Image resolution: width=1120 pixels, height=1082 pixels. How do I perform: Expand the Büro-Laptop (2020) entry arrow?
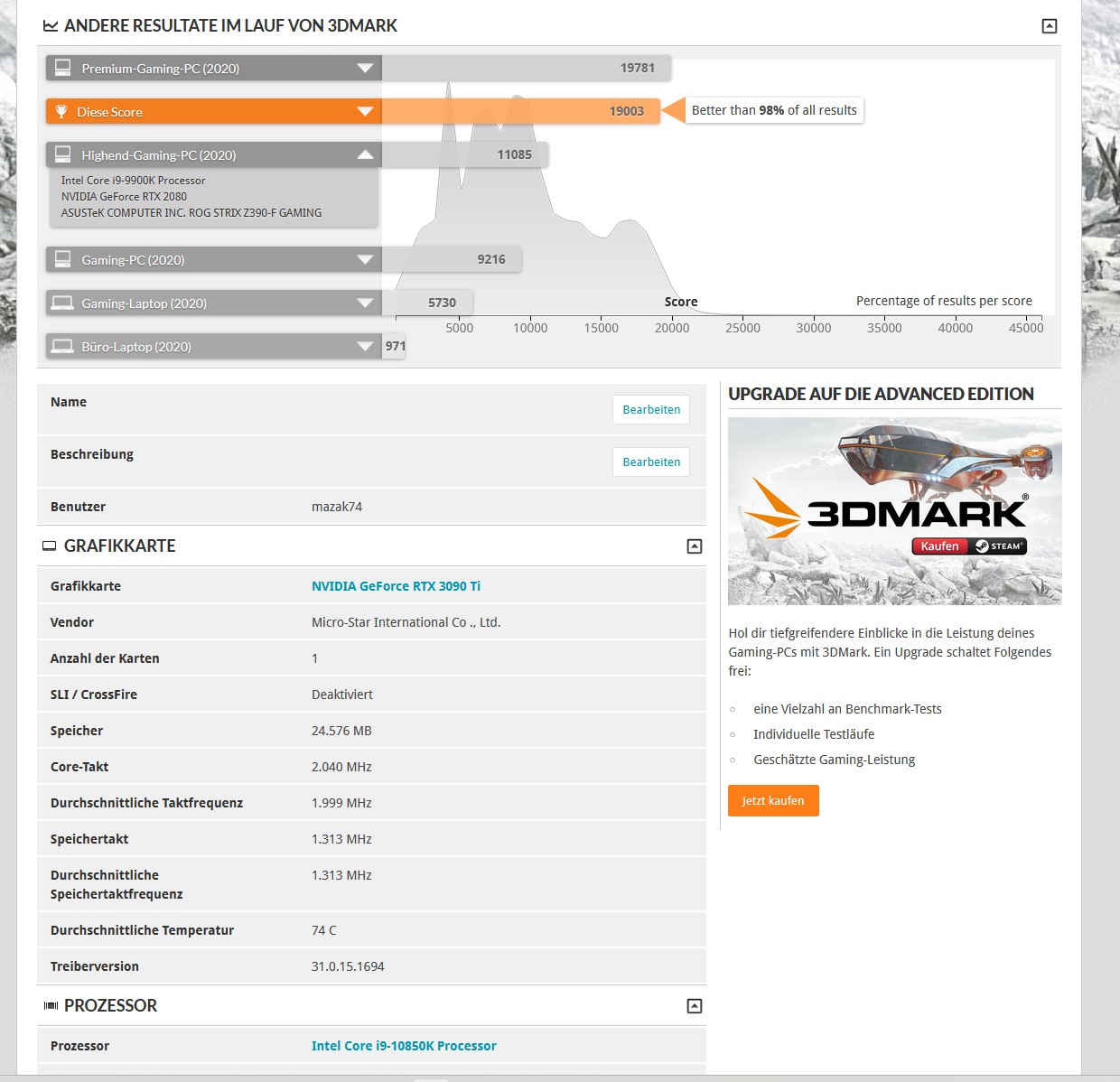pyautogui.click(x=365, y=347)
